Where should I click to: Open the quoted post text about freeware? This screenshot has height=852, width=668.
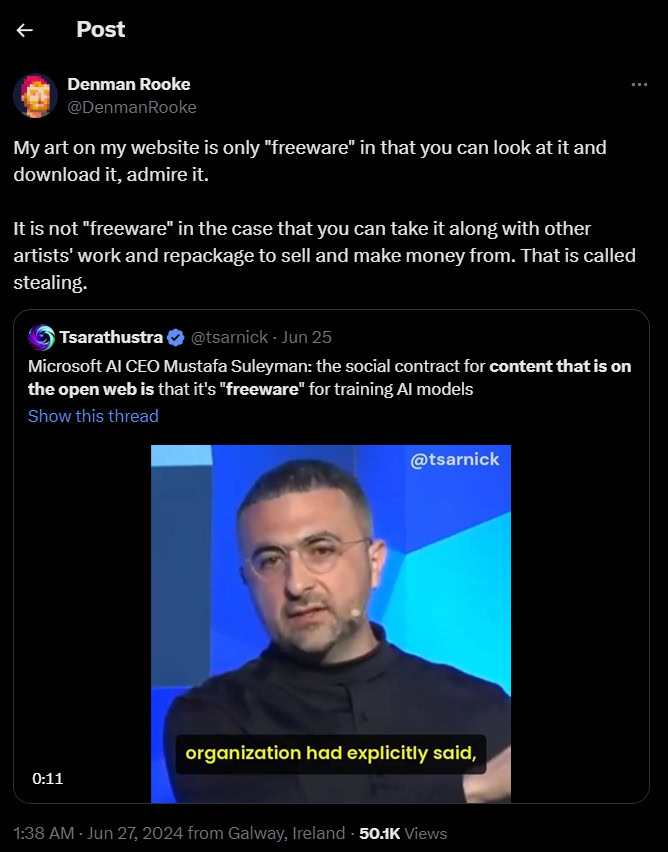click(x=329, y=378)
